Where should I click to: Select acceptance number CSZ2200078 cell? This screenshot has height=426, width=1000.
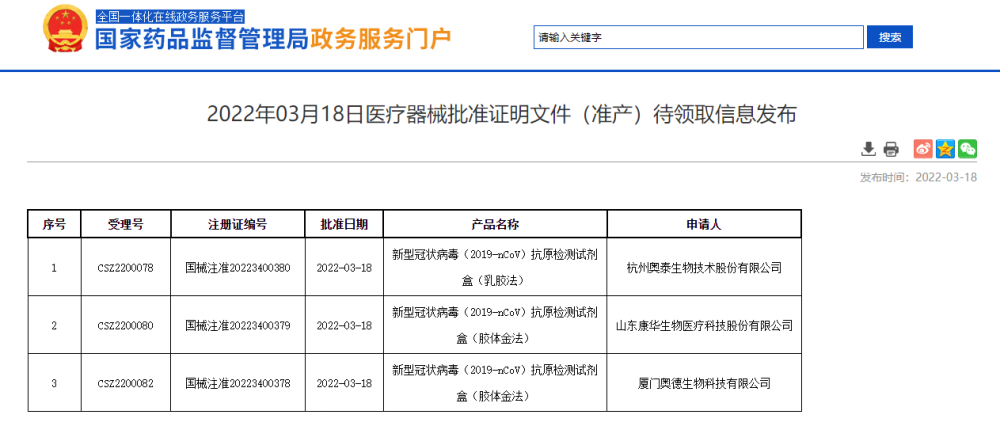point(126,268)
